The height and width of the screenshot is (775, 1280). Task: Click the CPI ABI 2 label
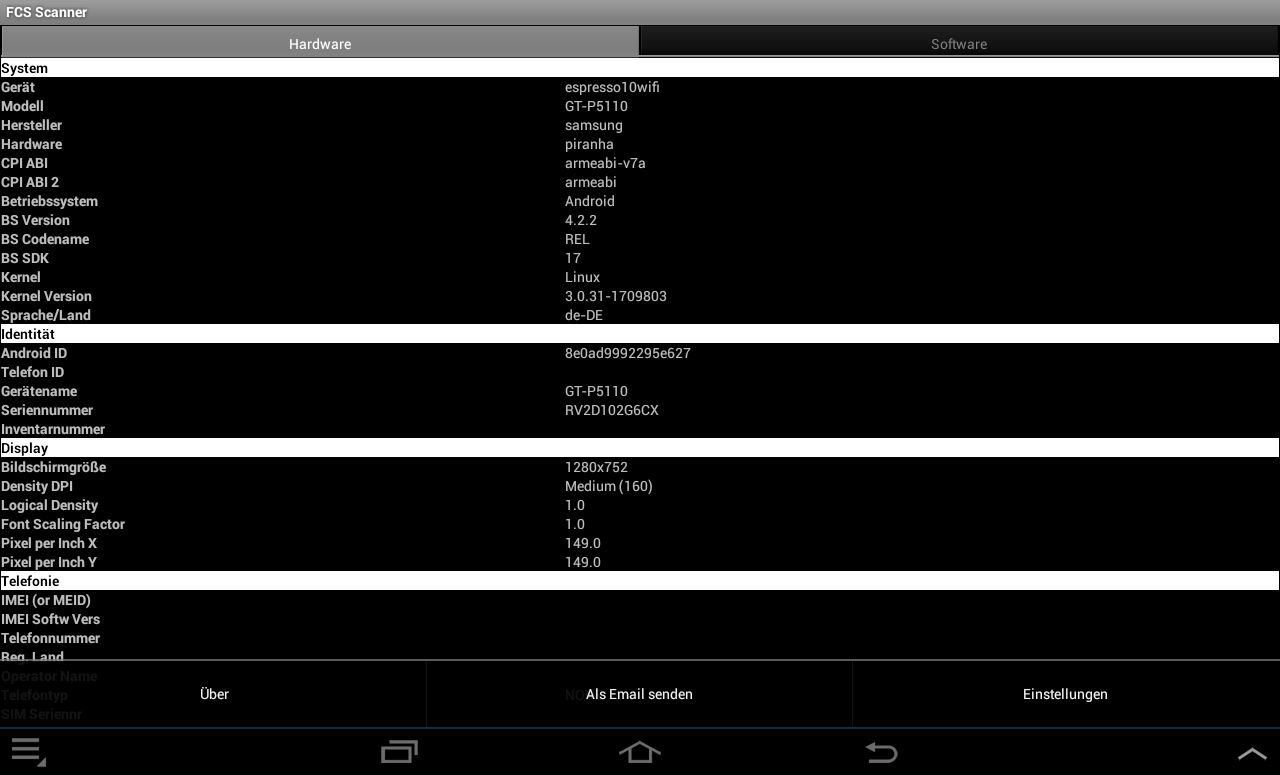tap(30, 182)
